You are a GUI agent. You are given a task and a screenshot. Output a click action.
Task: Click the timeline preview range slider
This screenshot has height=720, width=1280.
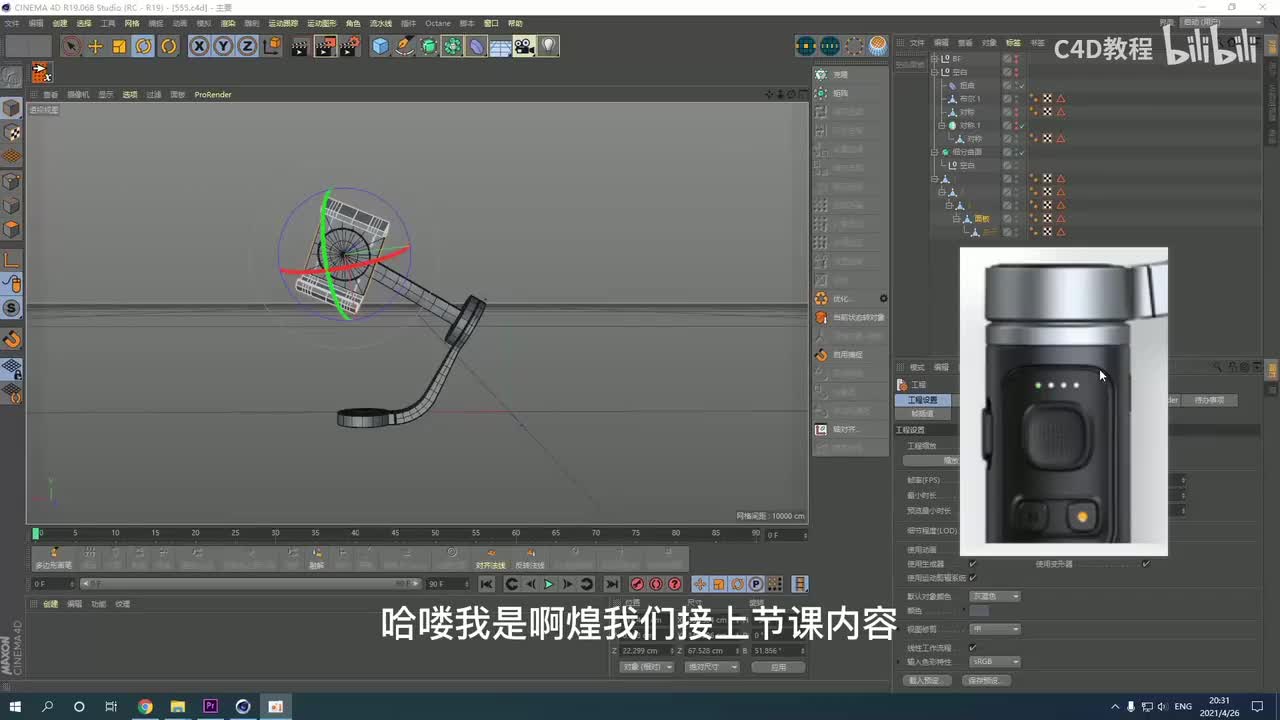251,584
